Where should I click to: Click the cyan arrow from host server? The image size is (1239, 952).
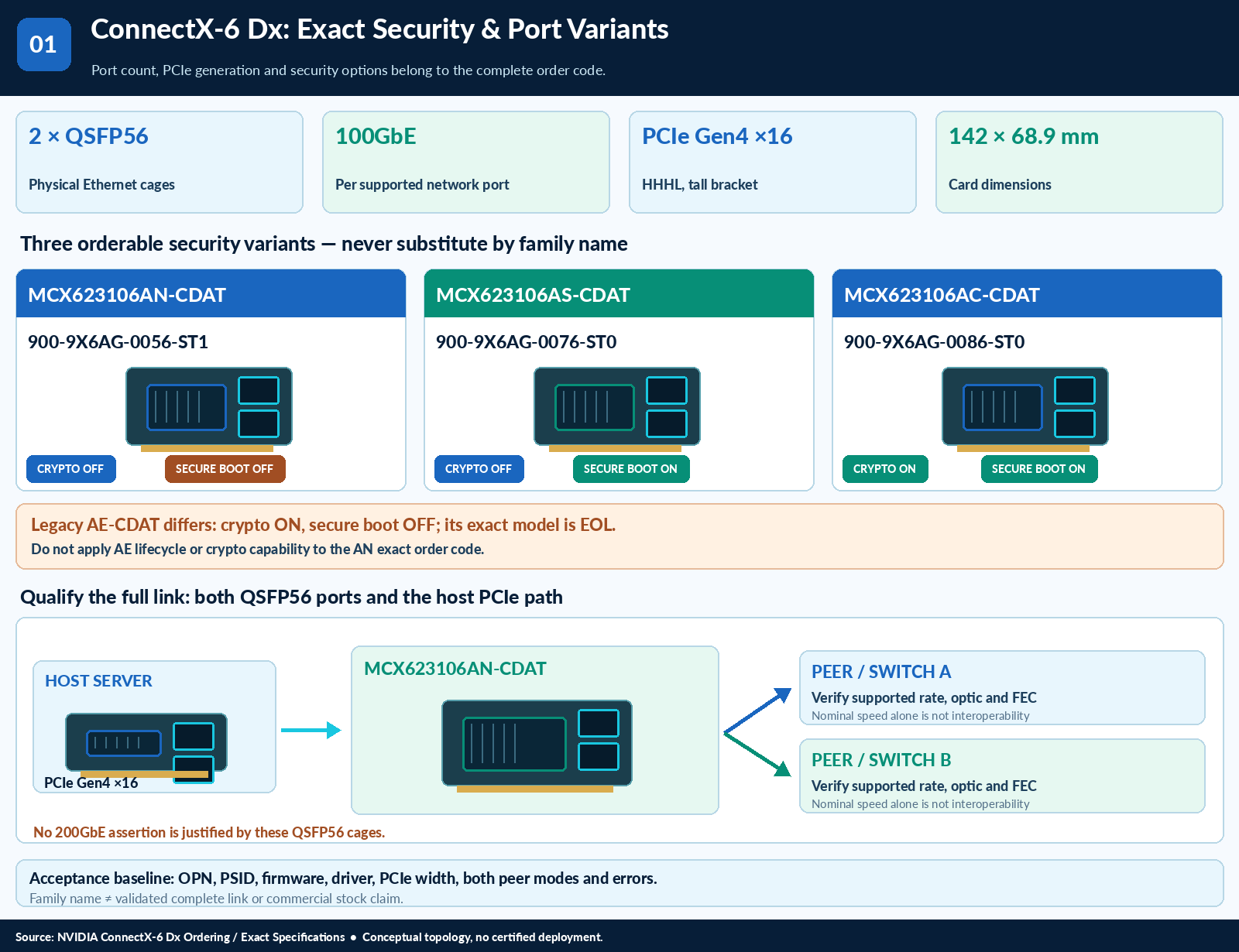(311, 730)
